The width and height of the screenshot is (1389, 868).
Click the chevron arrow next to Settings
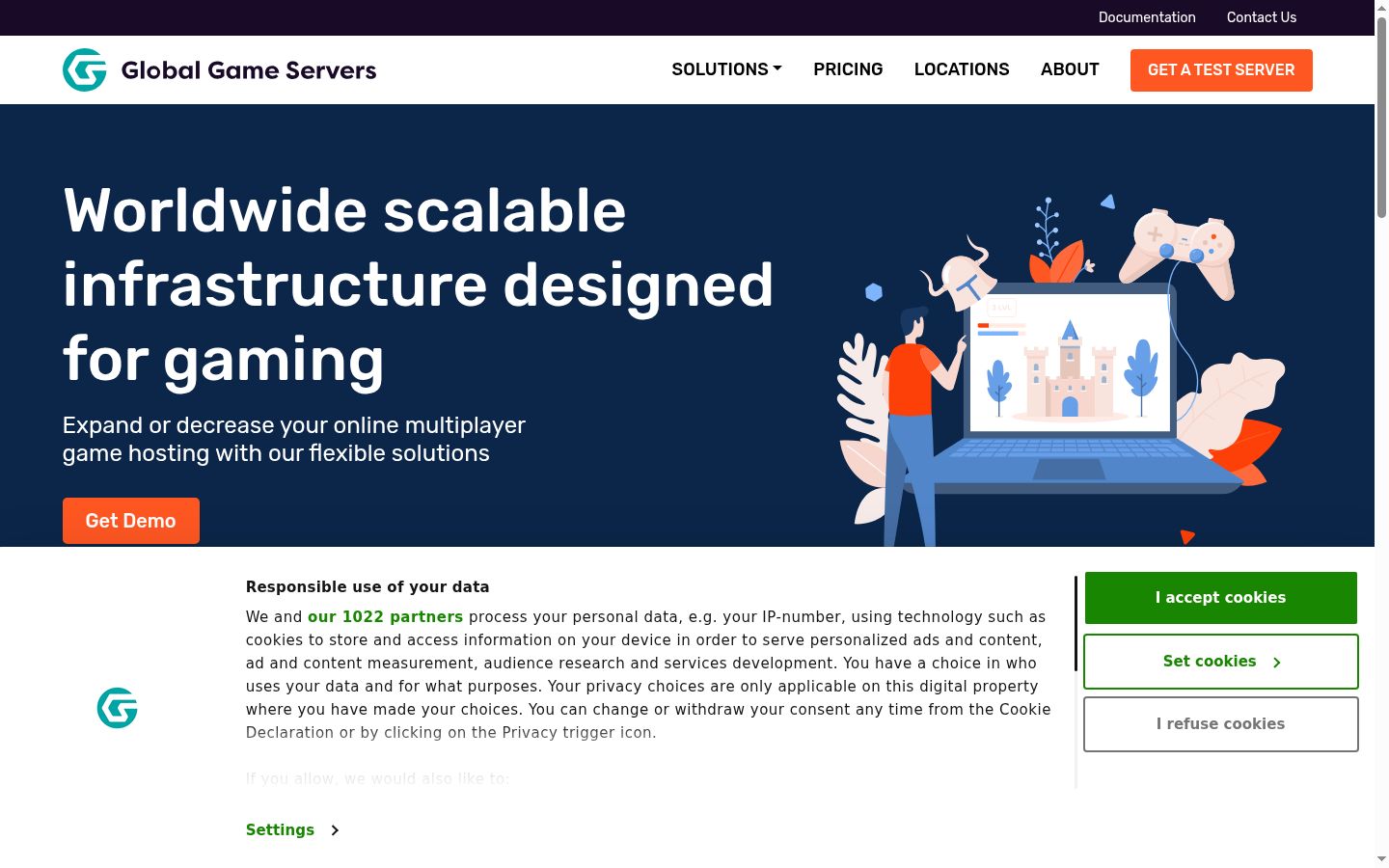click(335, 830)
